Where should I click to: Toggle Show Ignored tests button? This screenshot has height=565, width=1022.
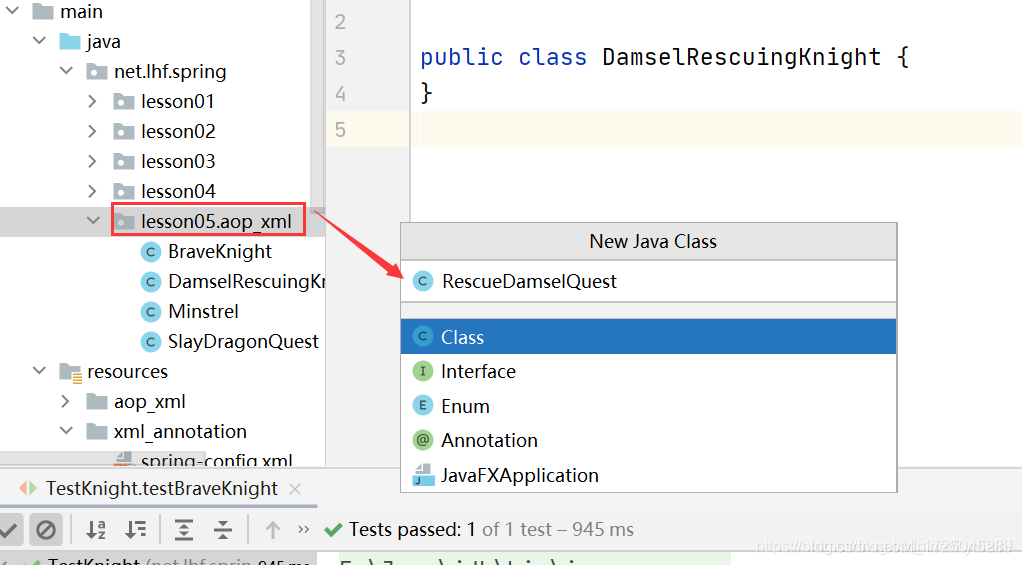pos(46,529)
